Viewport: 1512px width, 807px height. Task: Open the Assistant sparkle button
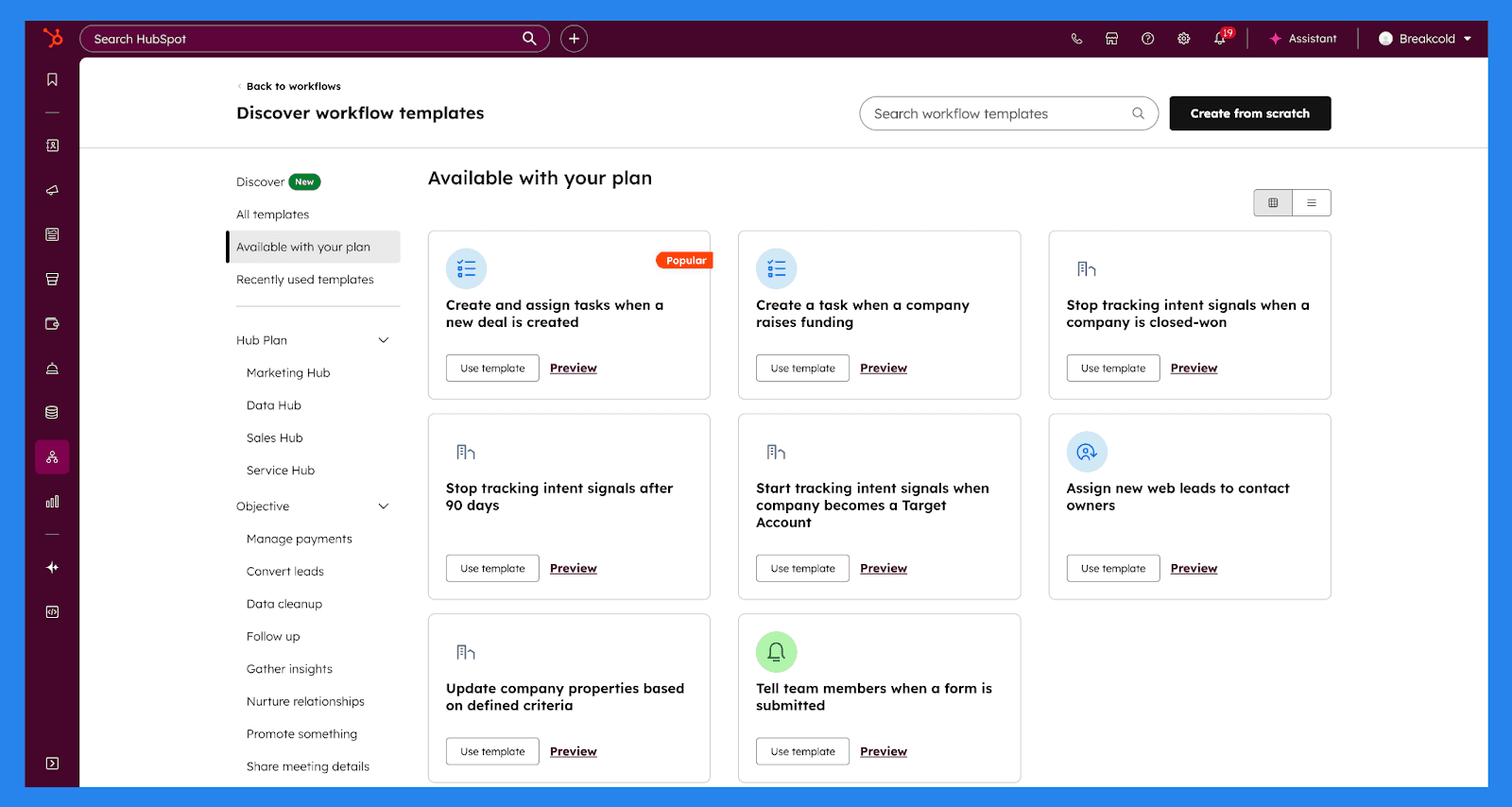(x=1303, y=39)
